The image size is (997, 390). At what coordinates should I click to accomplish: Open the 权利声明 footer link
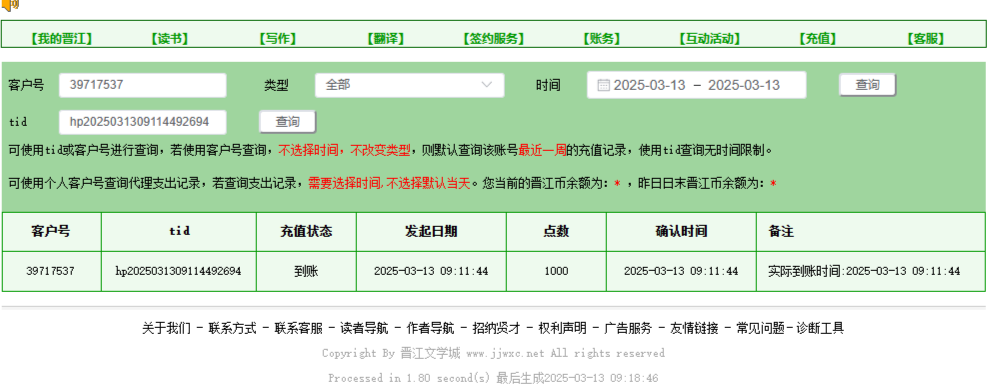click(562, 329)
